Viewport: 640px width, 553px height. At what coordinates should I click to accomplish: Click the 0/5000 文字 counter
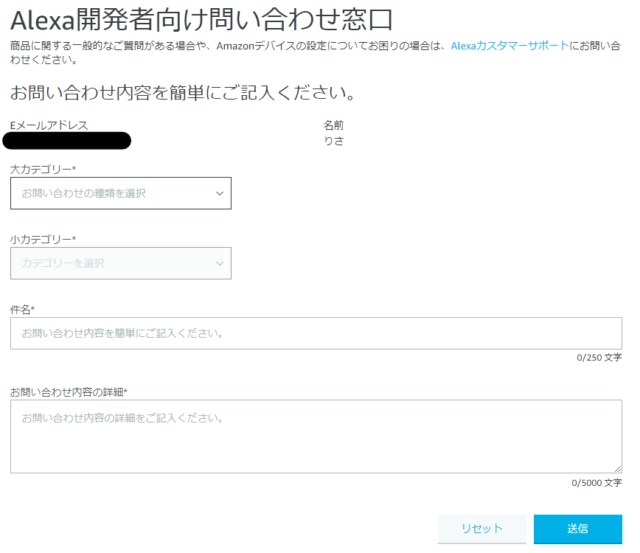pyautogui.click(x=596, y=483)
